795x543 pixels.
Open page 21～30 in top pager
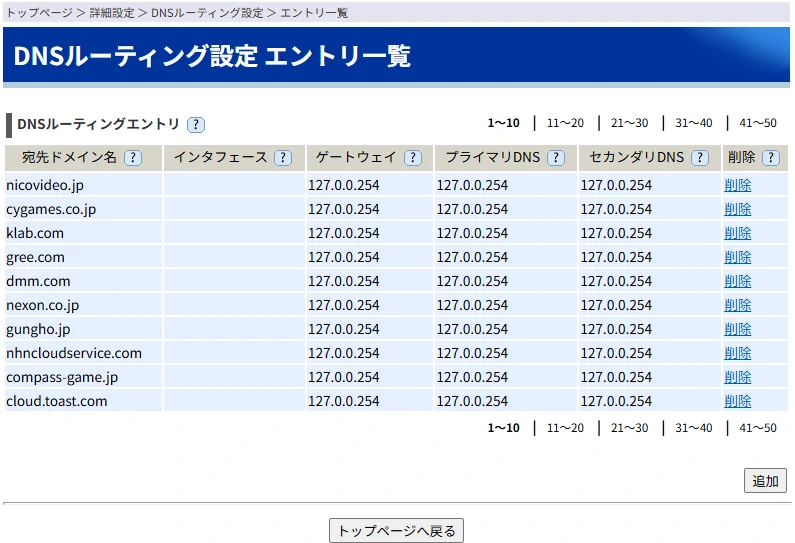click(629, 123)
